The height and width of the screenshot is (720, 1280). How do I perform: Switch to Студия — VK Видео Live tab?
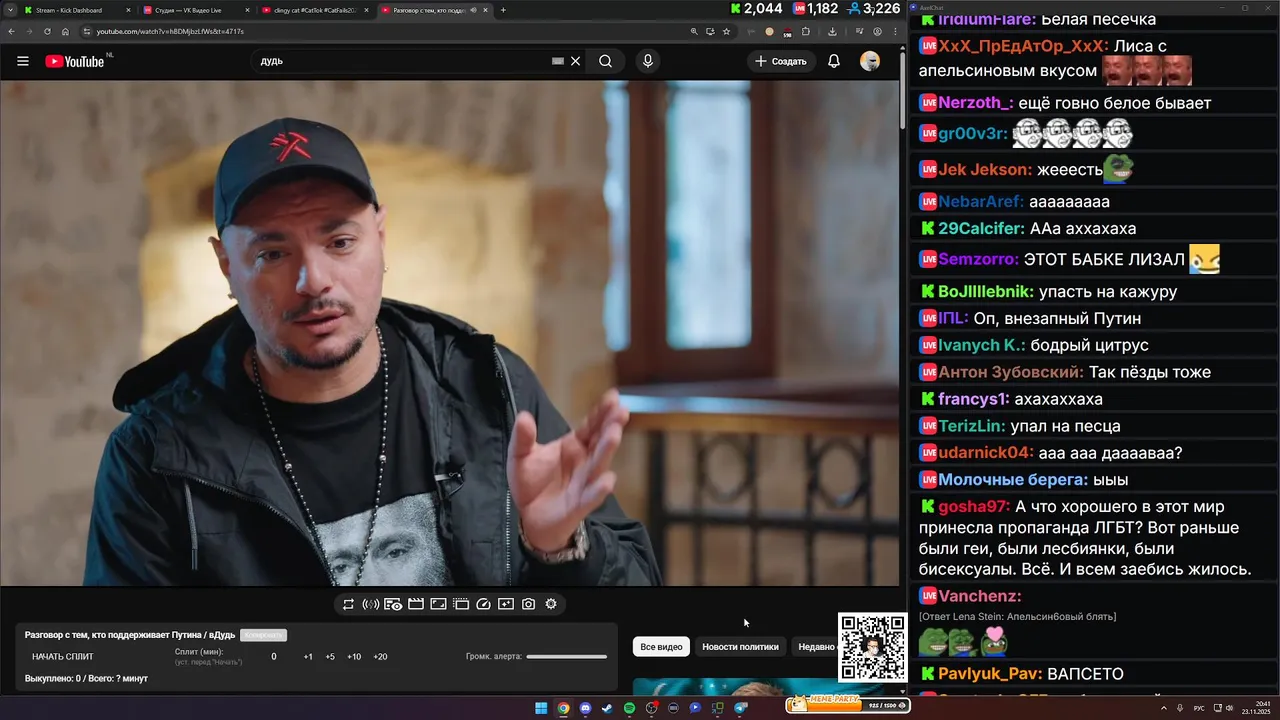(x=197, y=10)
